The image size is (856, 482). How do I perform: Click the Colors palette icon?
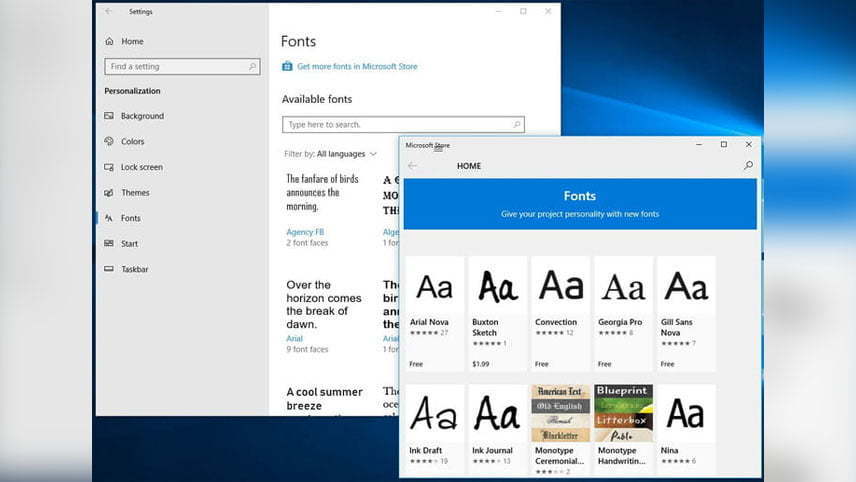tap(109, 141)
